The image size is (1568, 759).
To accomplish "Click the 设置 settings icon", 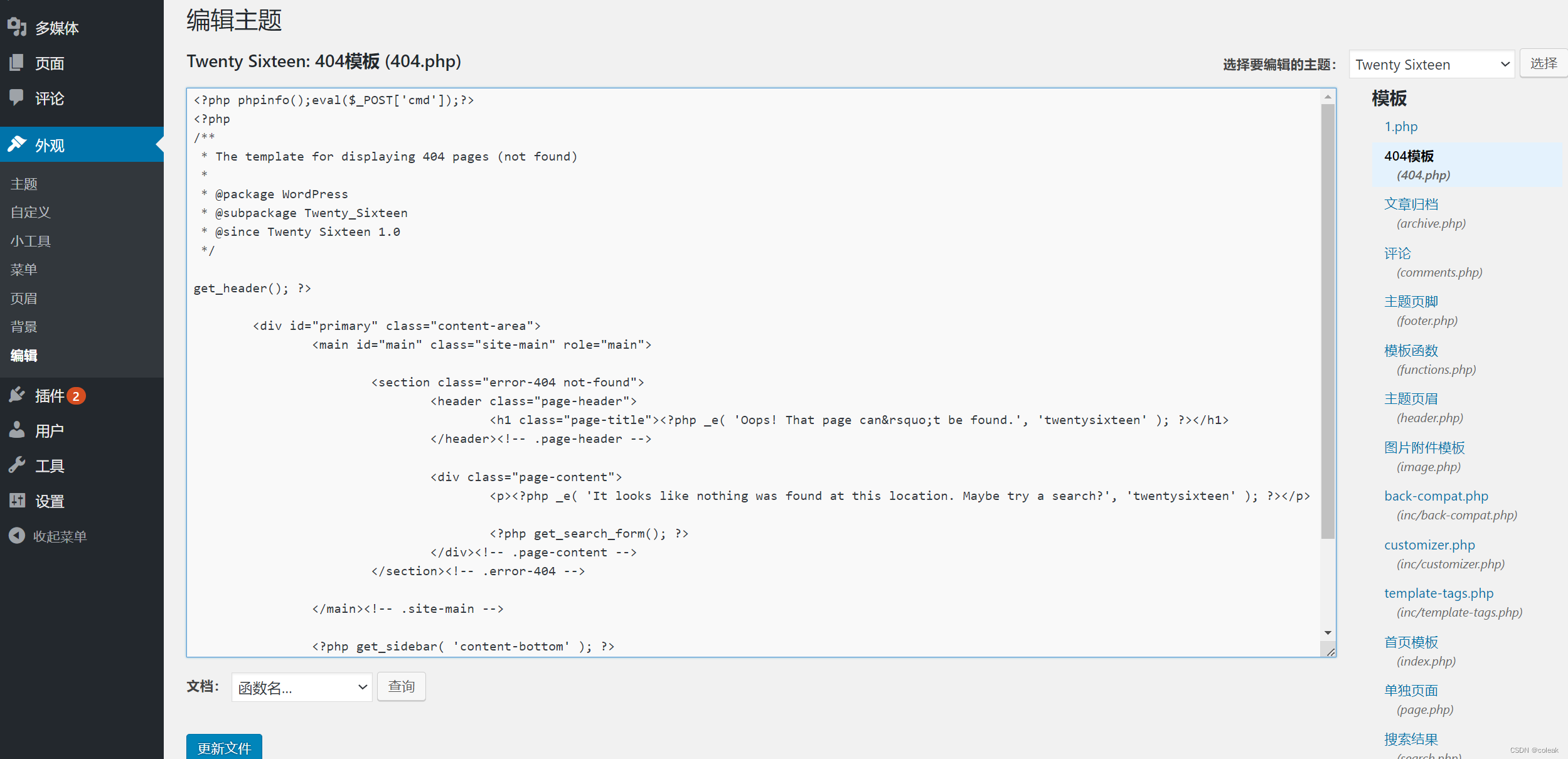I will tap(16, 500).
